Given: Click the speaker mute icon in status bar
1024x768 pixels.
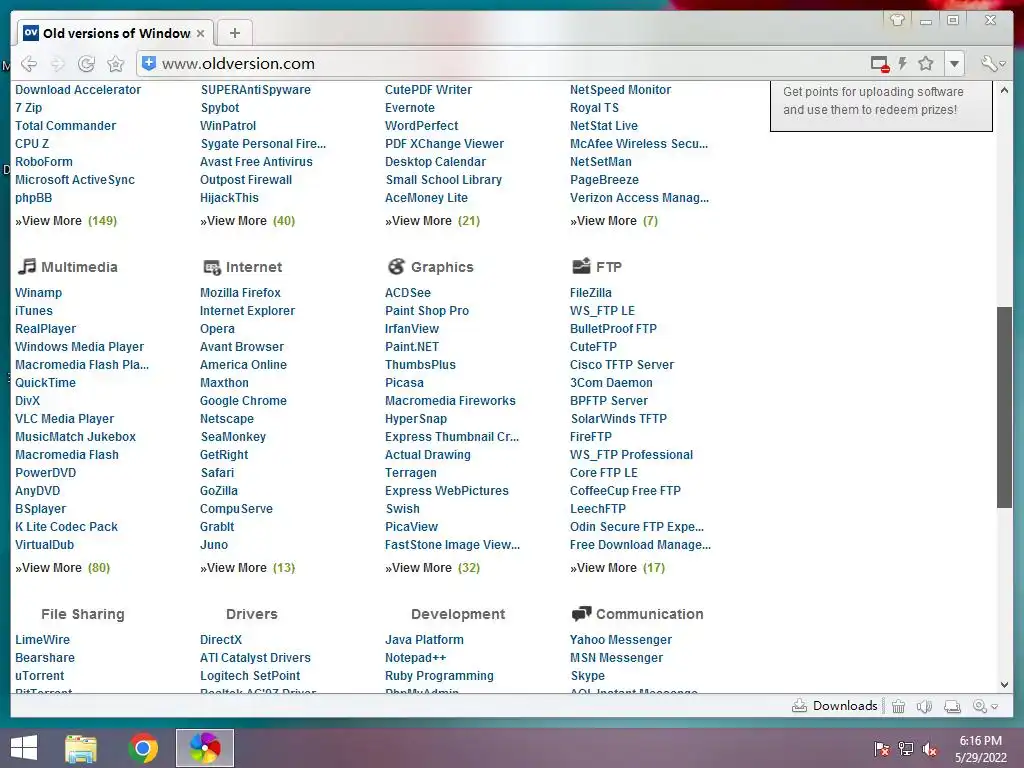Looking at the screenshot, I should pyautogui.click(x=924, y=706).
